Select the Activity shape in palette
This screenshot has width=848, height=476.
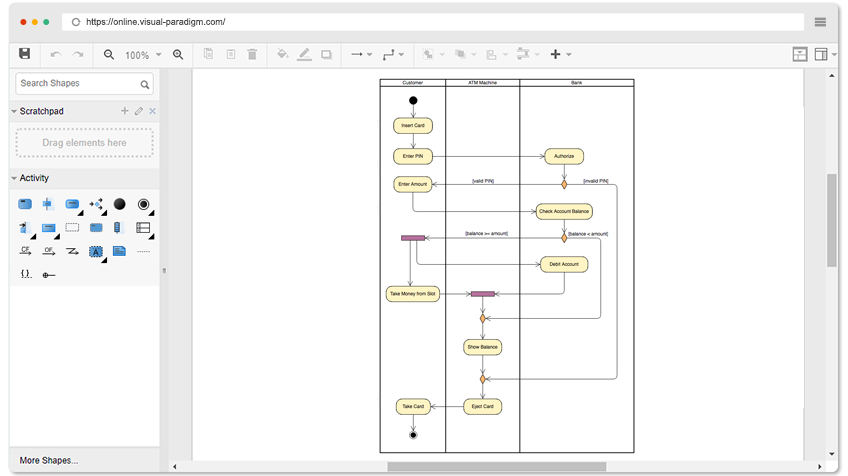coord(25,204)
